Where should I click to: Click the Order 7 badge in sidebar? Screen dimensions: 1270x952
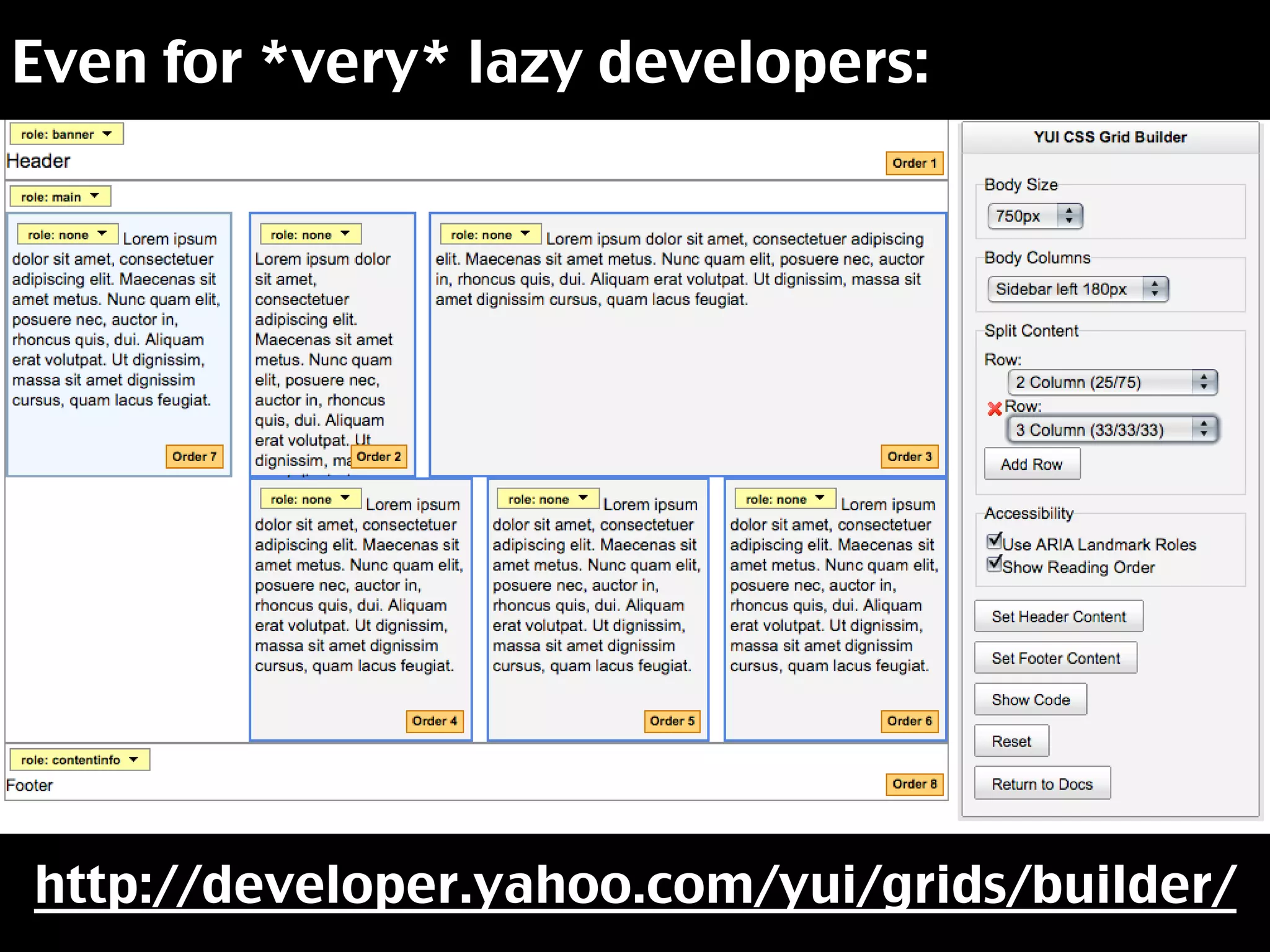(194, 457)
